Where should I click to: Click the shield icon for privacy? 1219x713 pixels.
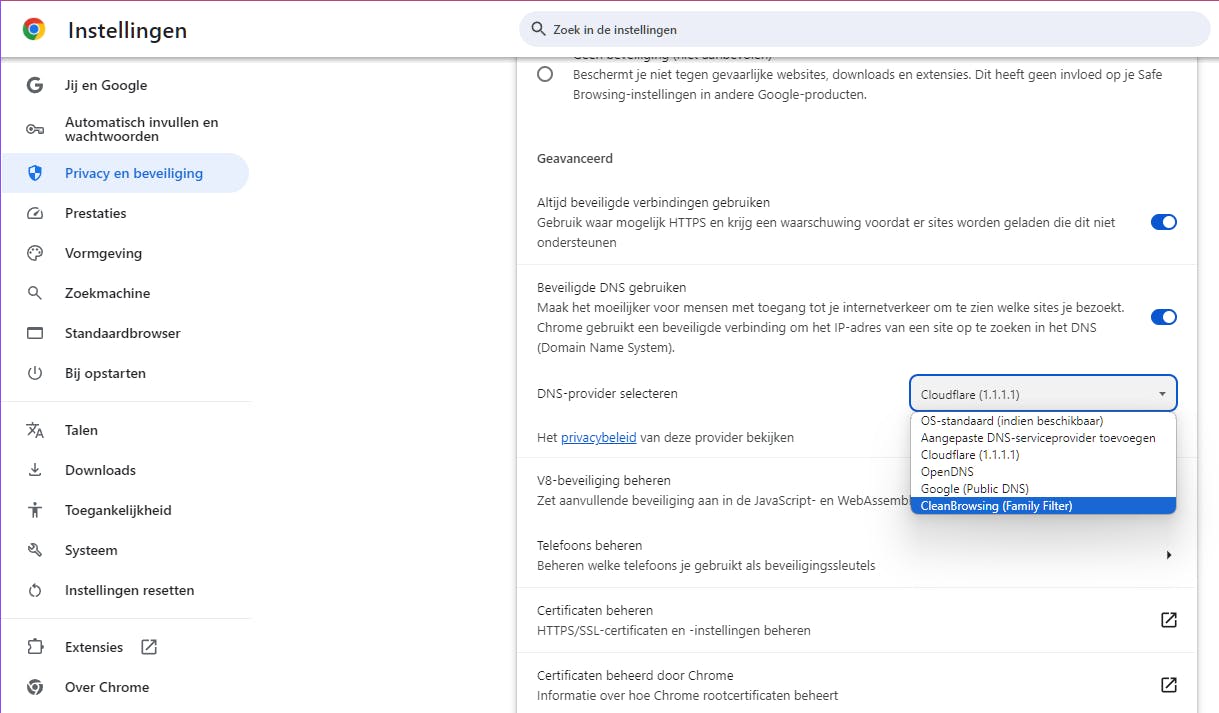(x=35, y=173)
